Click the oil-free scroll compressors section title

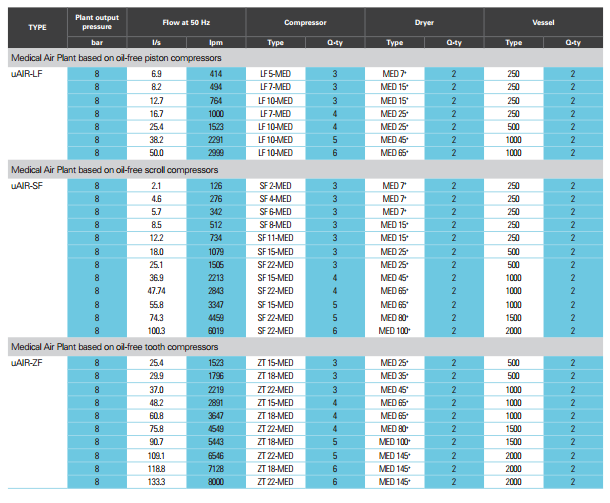click(x=115, y=170)
